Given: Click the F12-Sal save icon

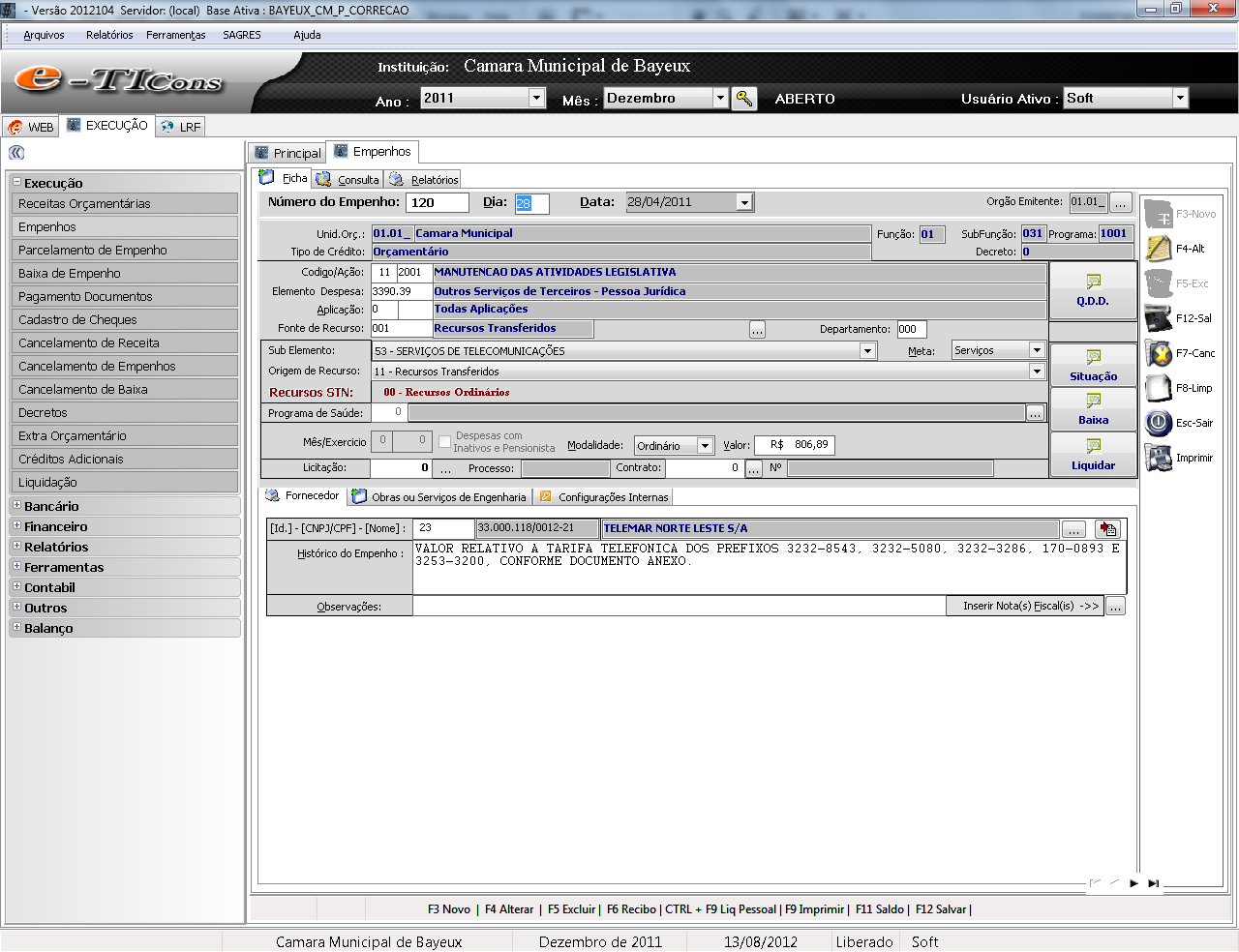Looking at the screenshot, I should click(x=1159, y=318).
